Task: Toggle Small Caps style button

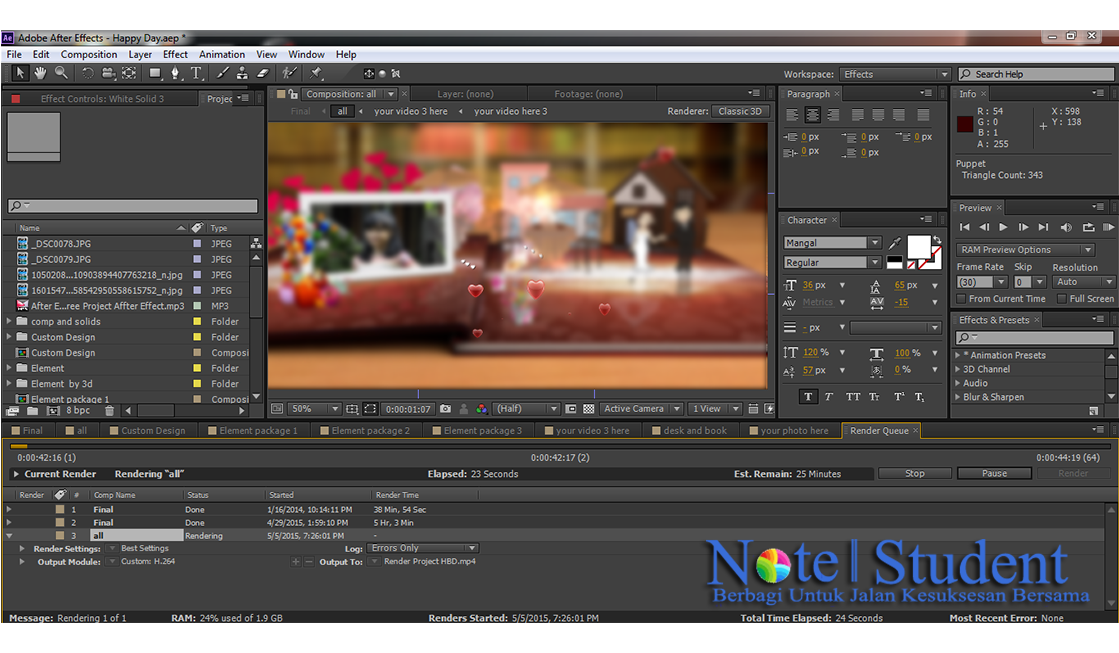Action: pos(874,397)
